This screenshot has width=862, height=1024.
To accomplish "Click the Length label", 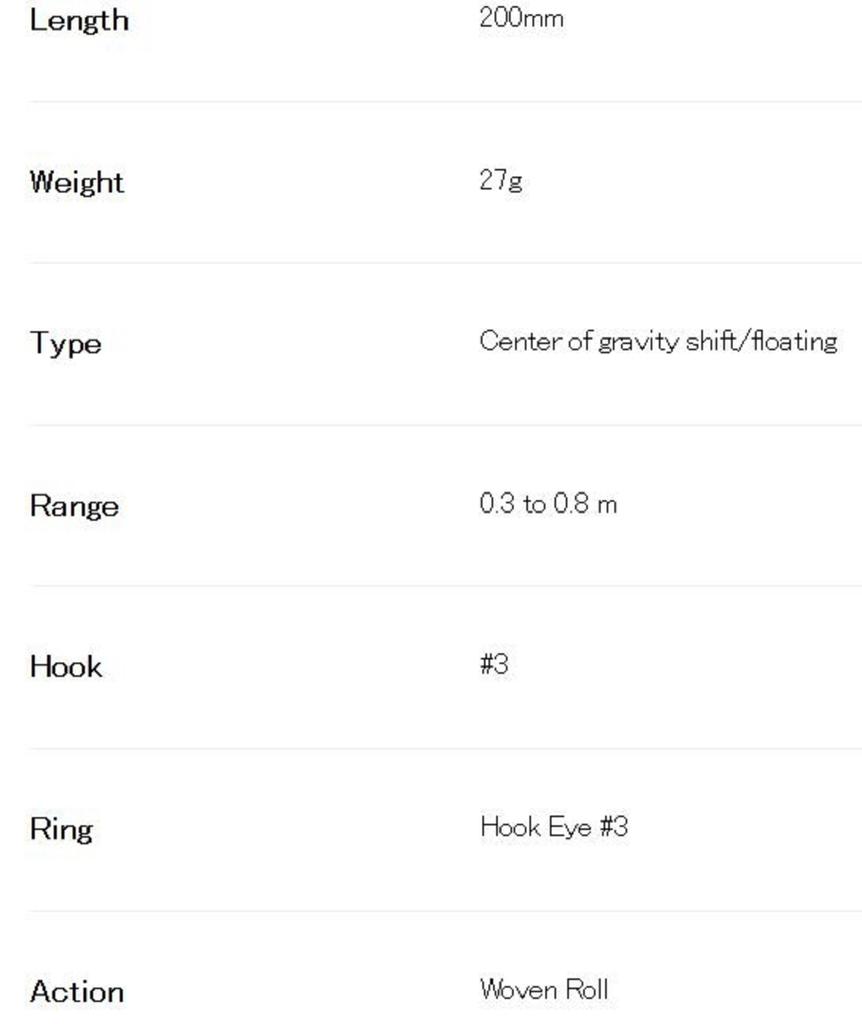I will (79, 20).
